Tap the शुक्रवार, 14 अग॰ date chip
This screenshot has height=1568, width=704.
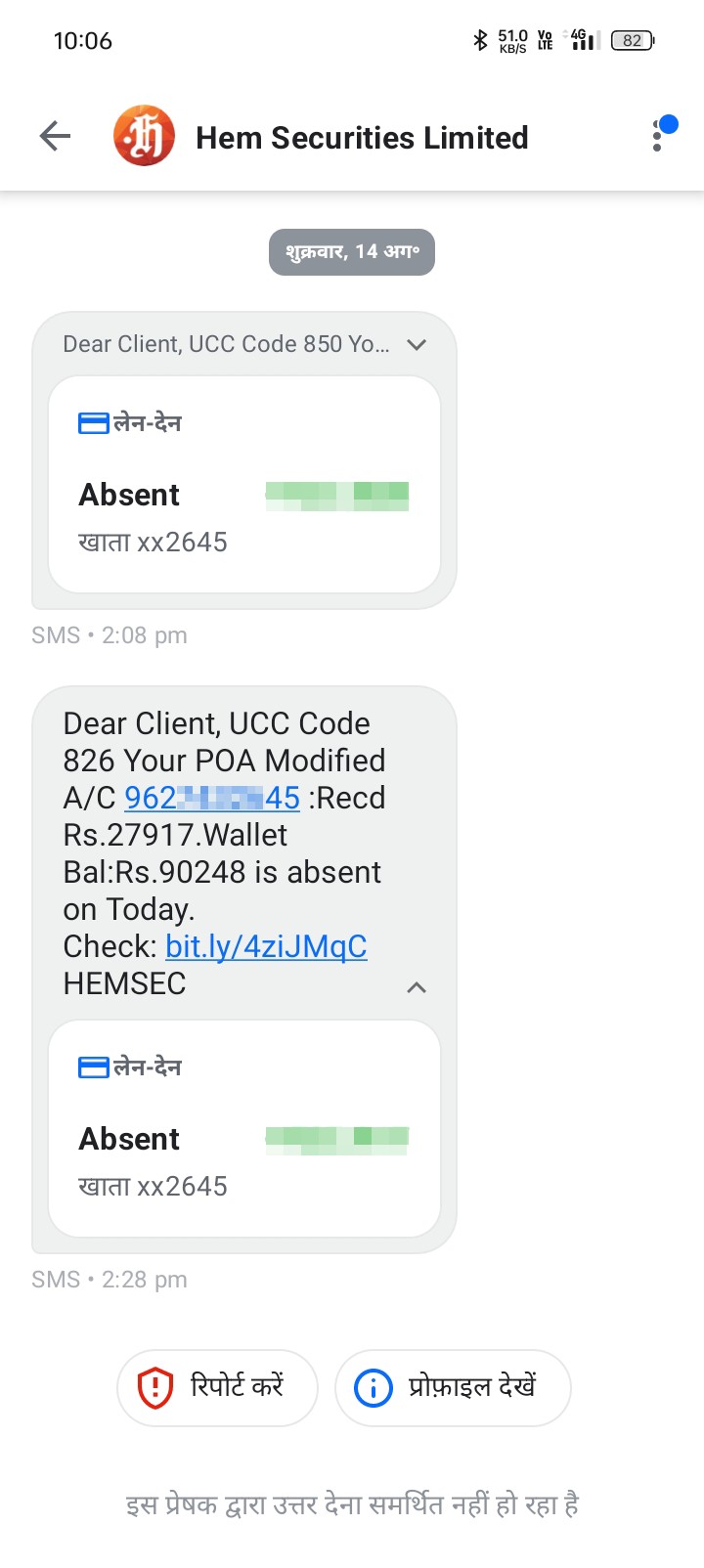pyautogui.click(x=352, y=252)
